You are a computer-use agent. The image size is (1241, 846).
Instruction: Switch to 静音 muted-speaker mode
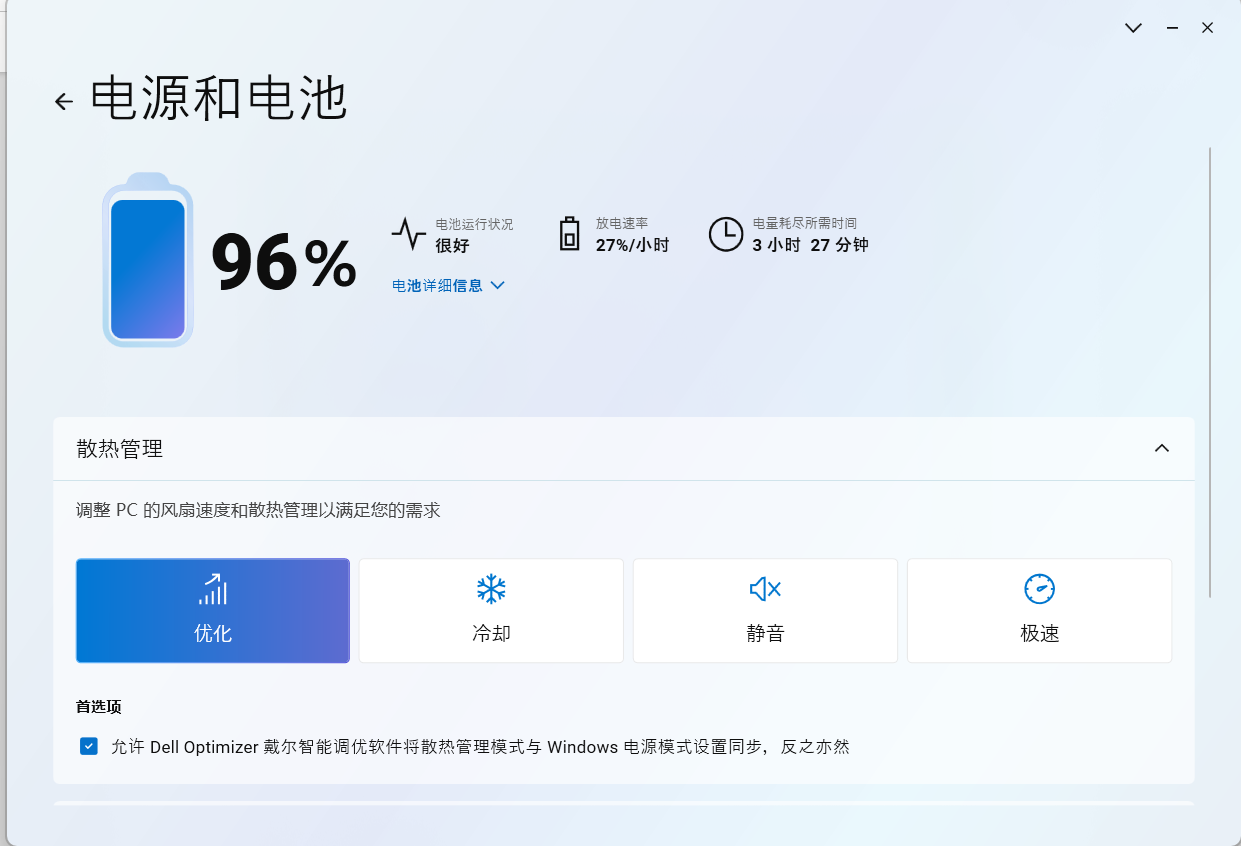(x=765, y=611)
